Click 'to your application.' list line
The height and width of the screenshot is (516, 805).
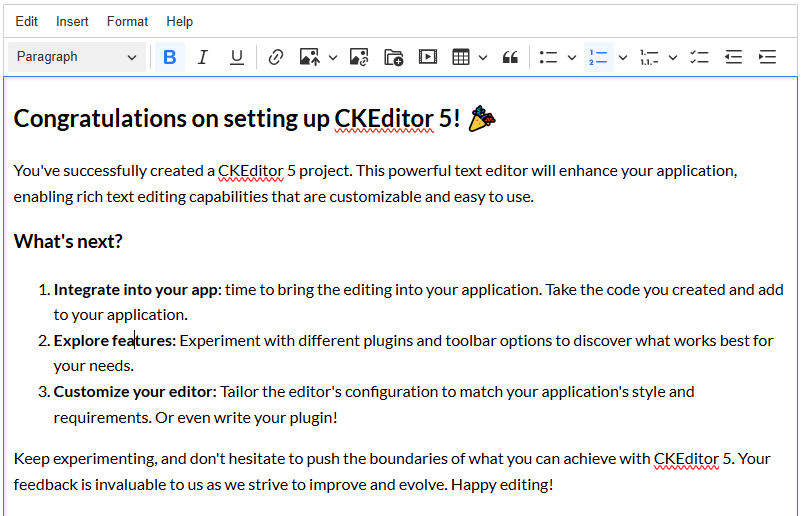(x=121, y=315)
